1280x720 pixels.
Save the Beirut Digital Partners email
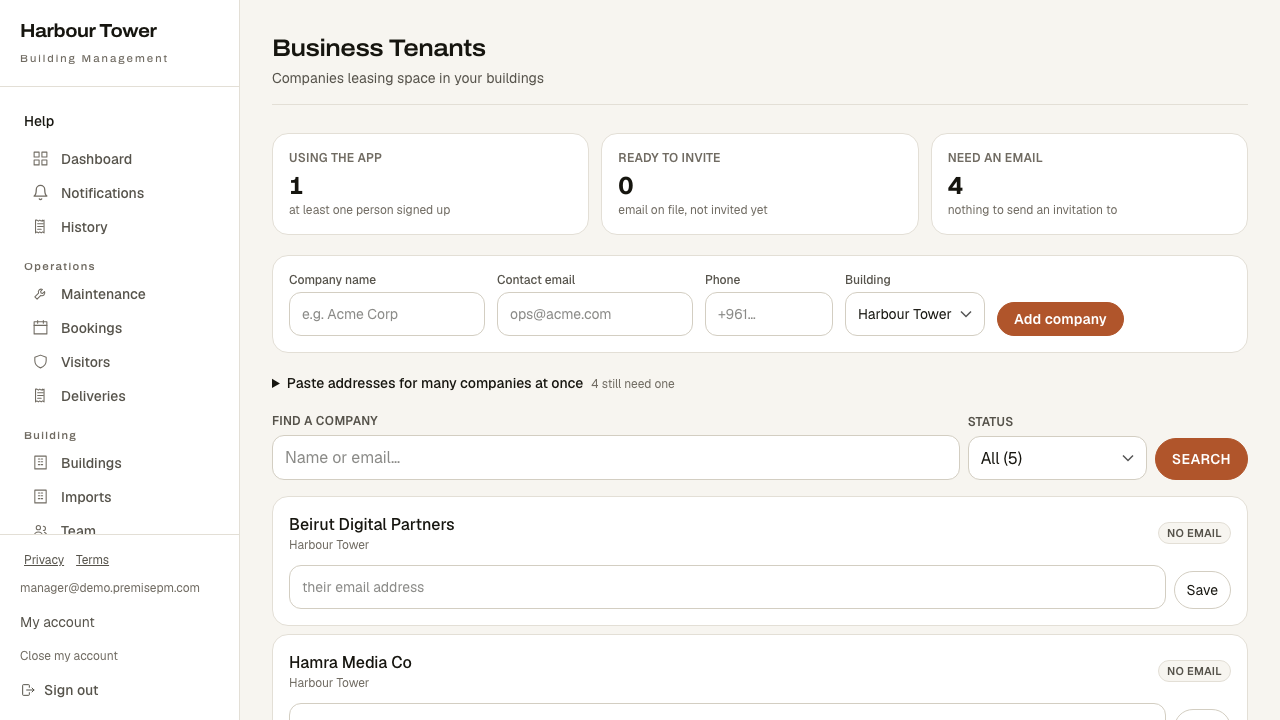(x=1202, y=590)
